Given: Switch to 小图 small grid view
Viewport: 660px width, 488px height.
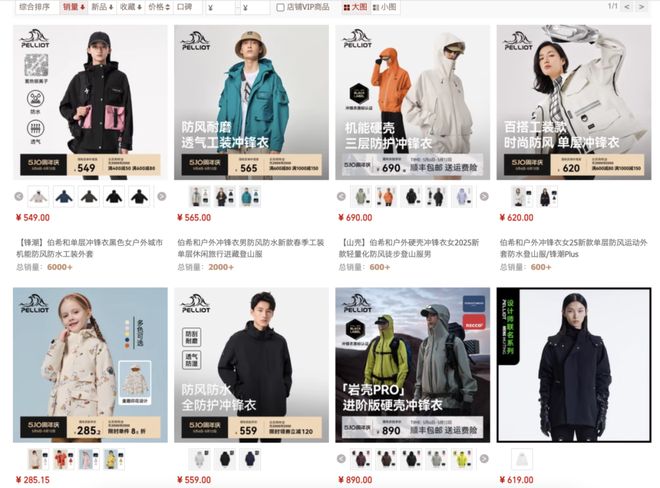Looking at the screenshot, I should 385,7.
